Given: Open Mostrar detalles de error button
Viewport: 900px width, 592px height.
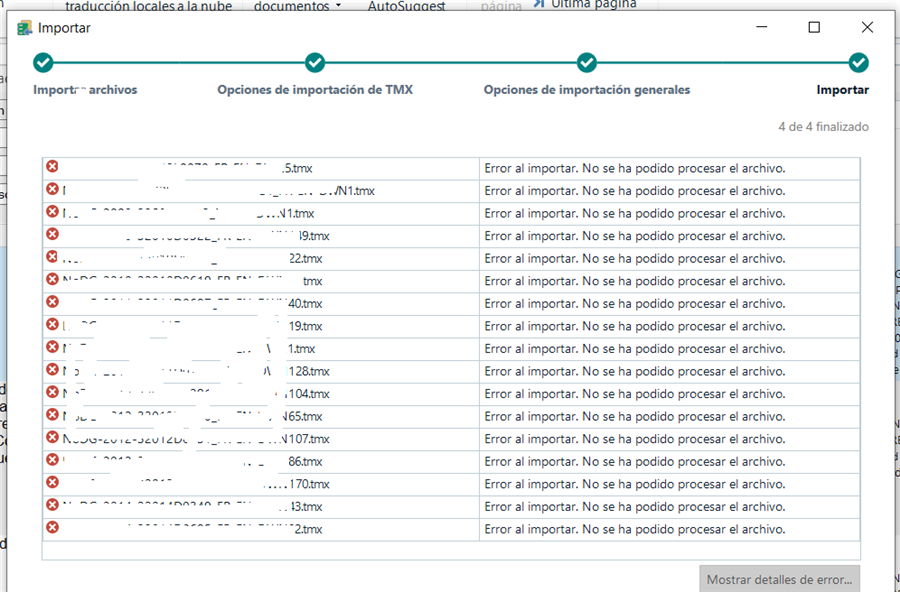Looking at the screenshot, I should coord(779,579).
